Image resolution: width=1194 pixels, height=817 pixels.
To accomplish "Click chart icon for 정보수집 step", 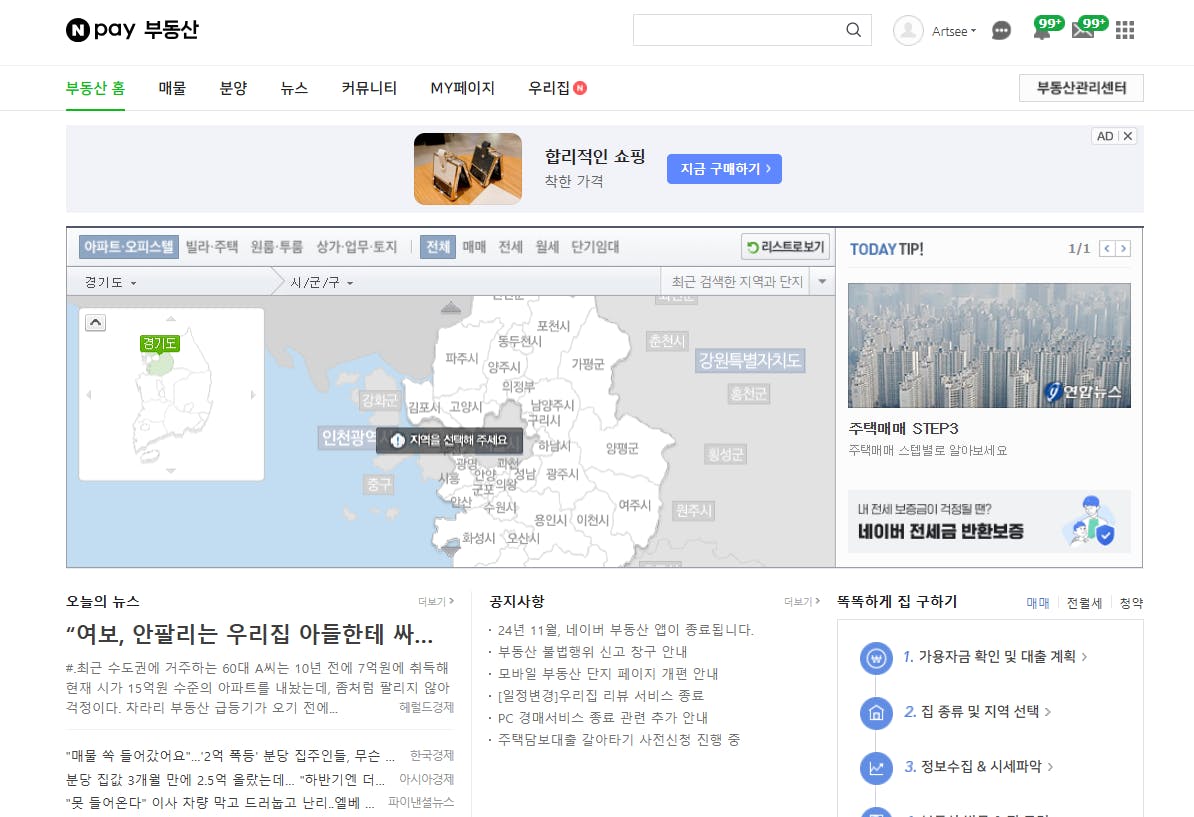I will coord(876,768).
